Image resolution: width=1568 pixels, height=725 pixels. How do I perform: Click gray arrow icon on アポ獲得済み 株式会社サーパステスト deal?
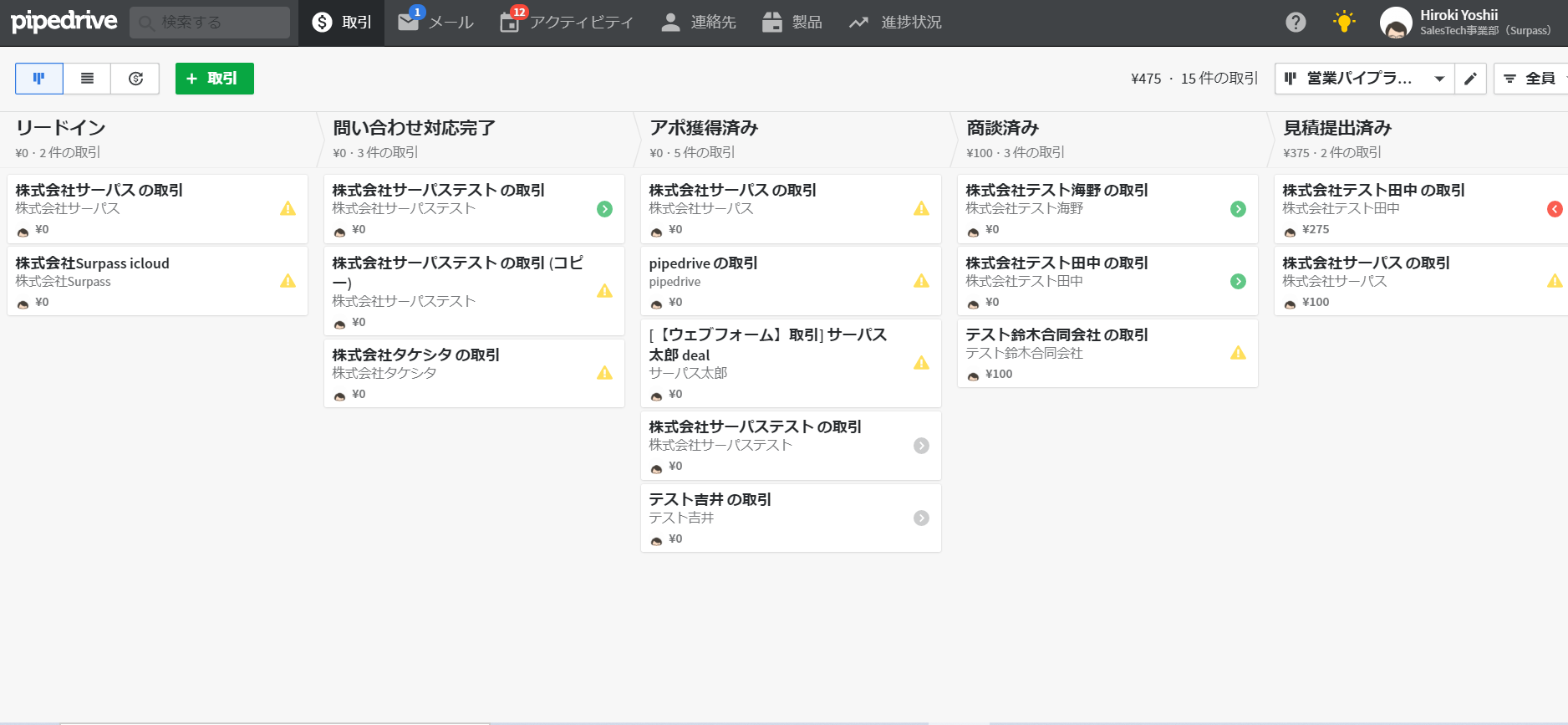coord(921,446)
